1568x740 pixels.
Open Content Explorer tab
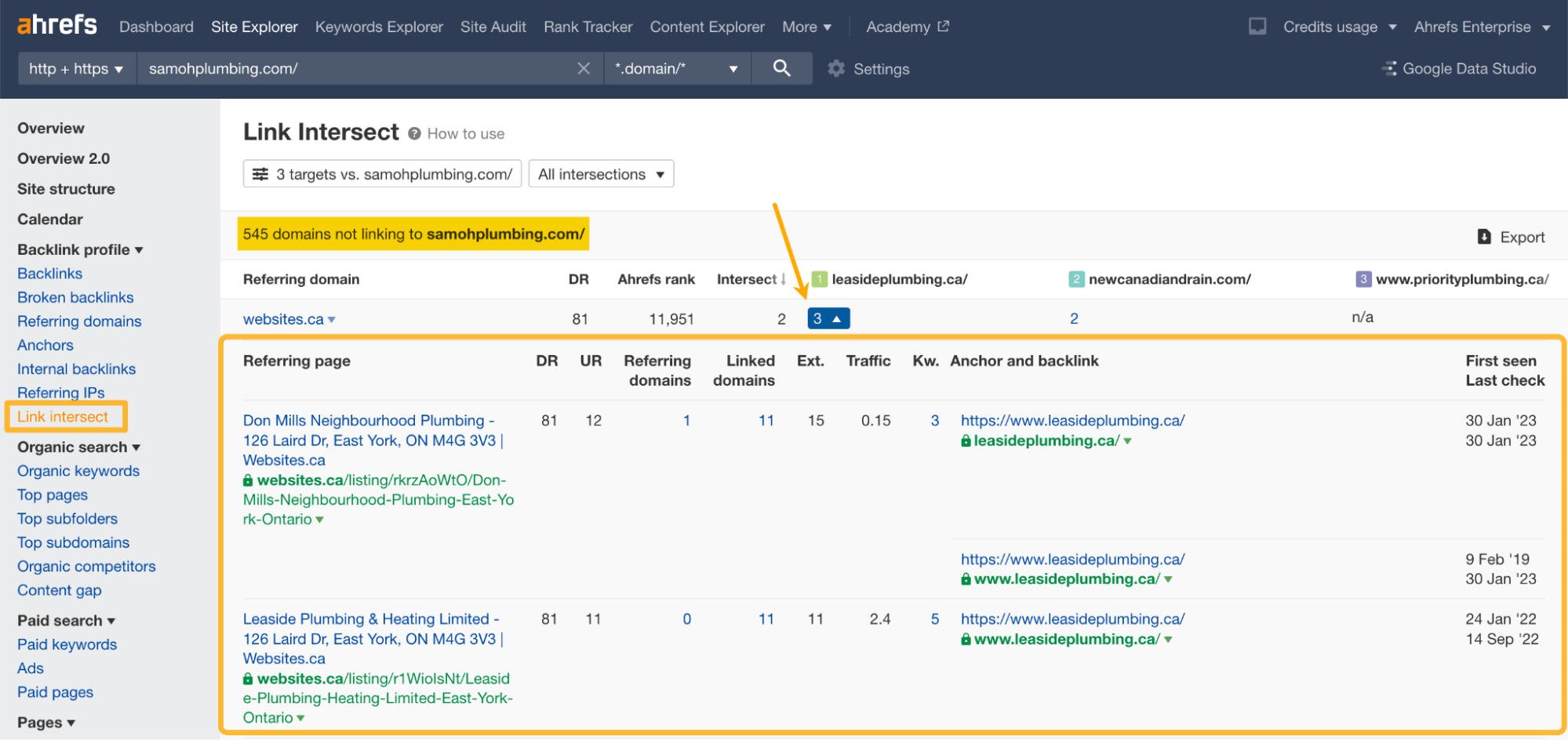click(x=707, y=27)
